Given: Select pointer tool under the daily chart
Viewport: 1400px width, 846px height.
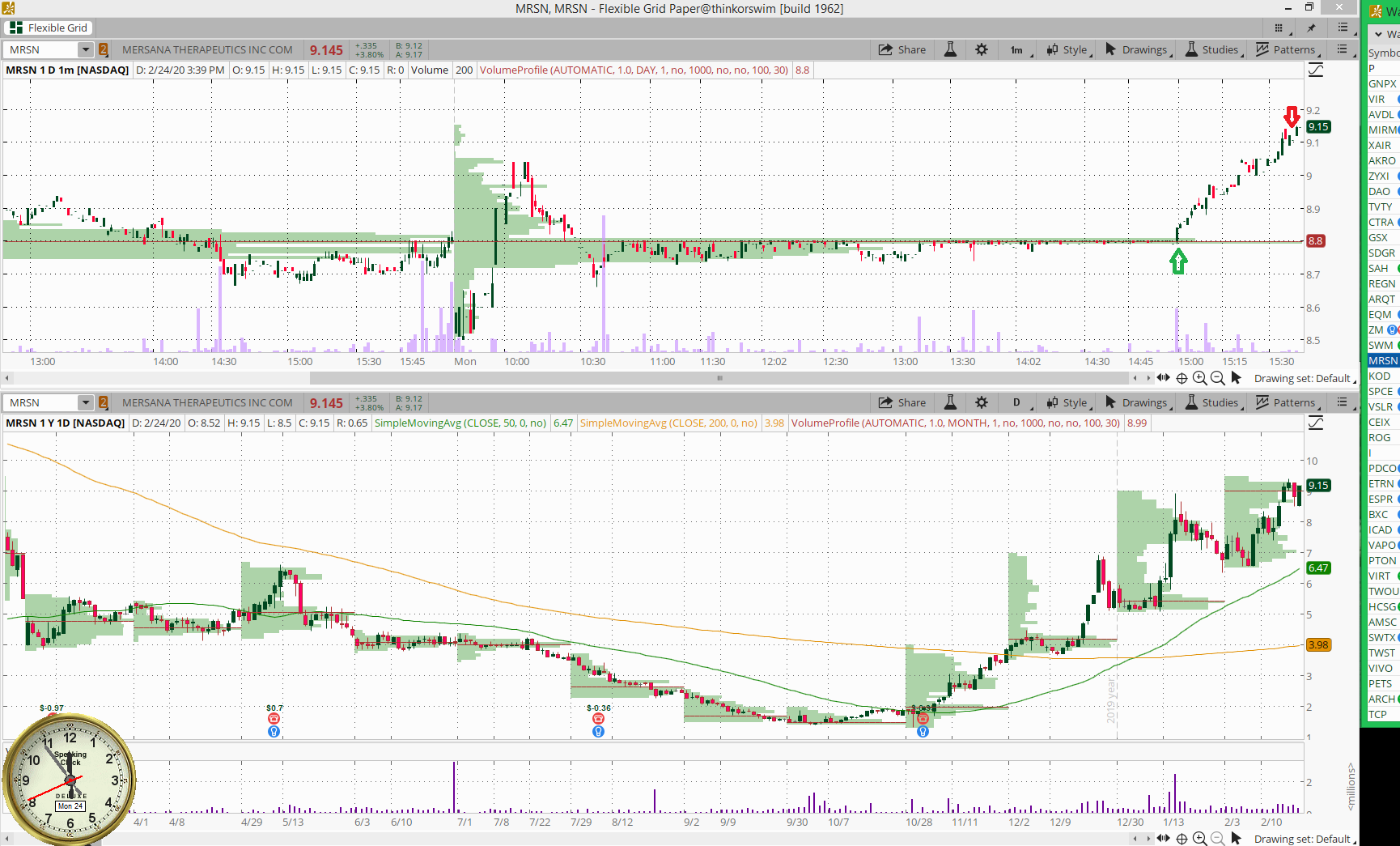Looking at the screenshot, I should pyautogui.click(x=1236, y=839).
